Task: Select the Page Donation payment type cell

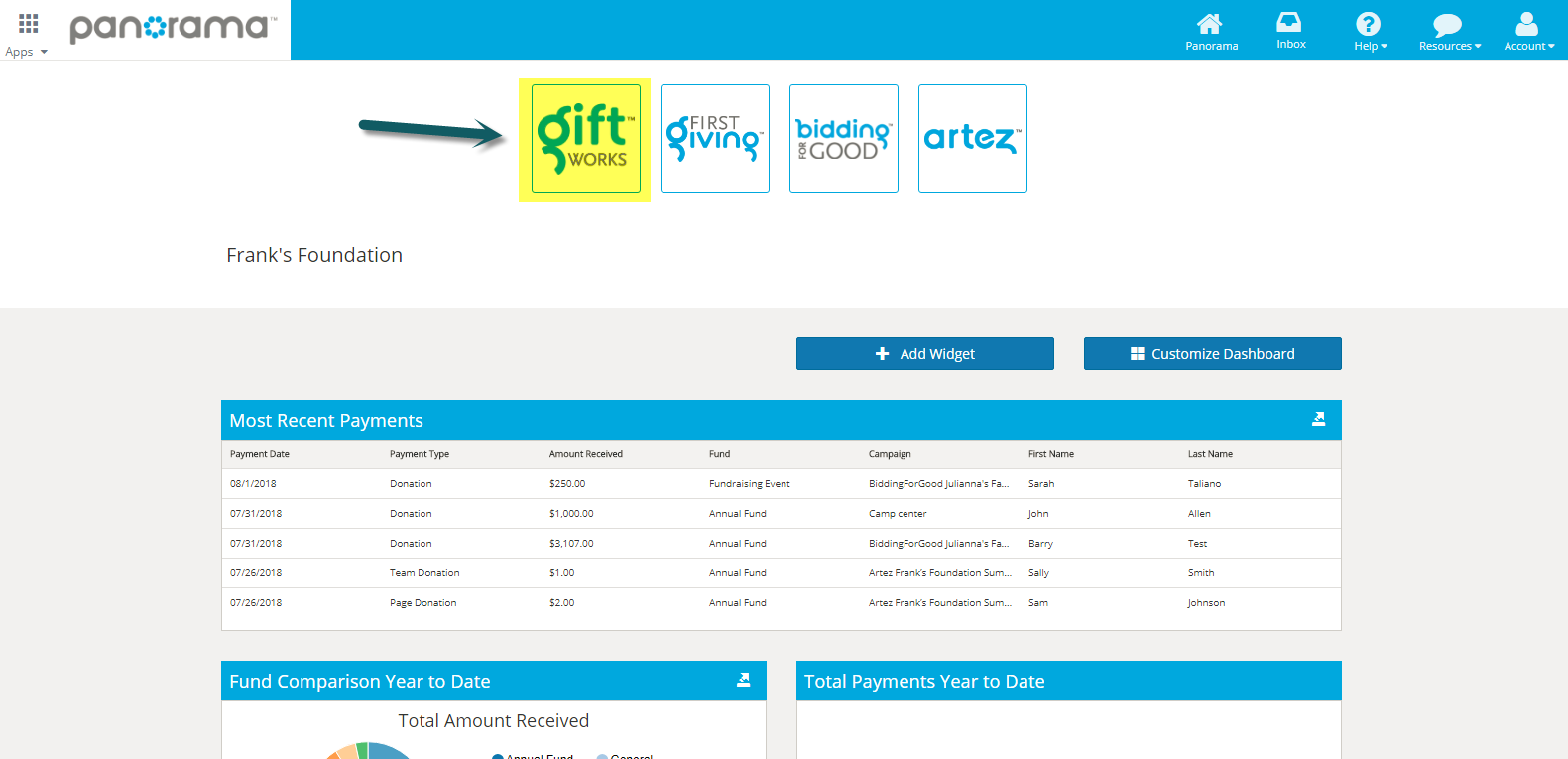Action: [423, 603]
